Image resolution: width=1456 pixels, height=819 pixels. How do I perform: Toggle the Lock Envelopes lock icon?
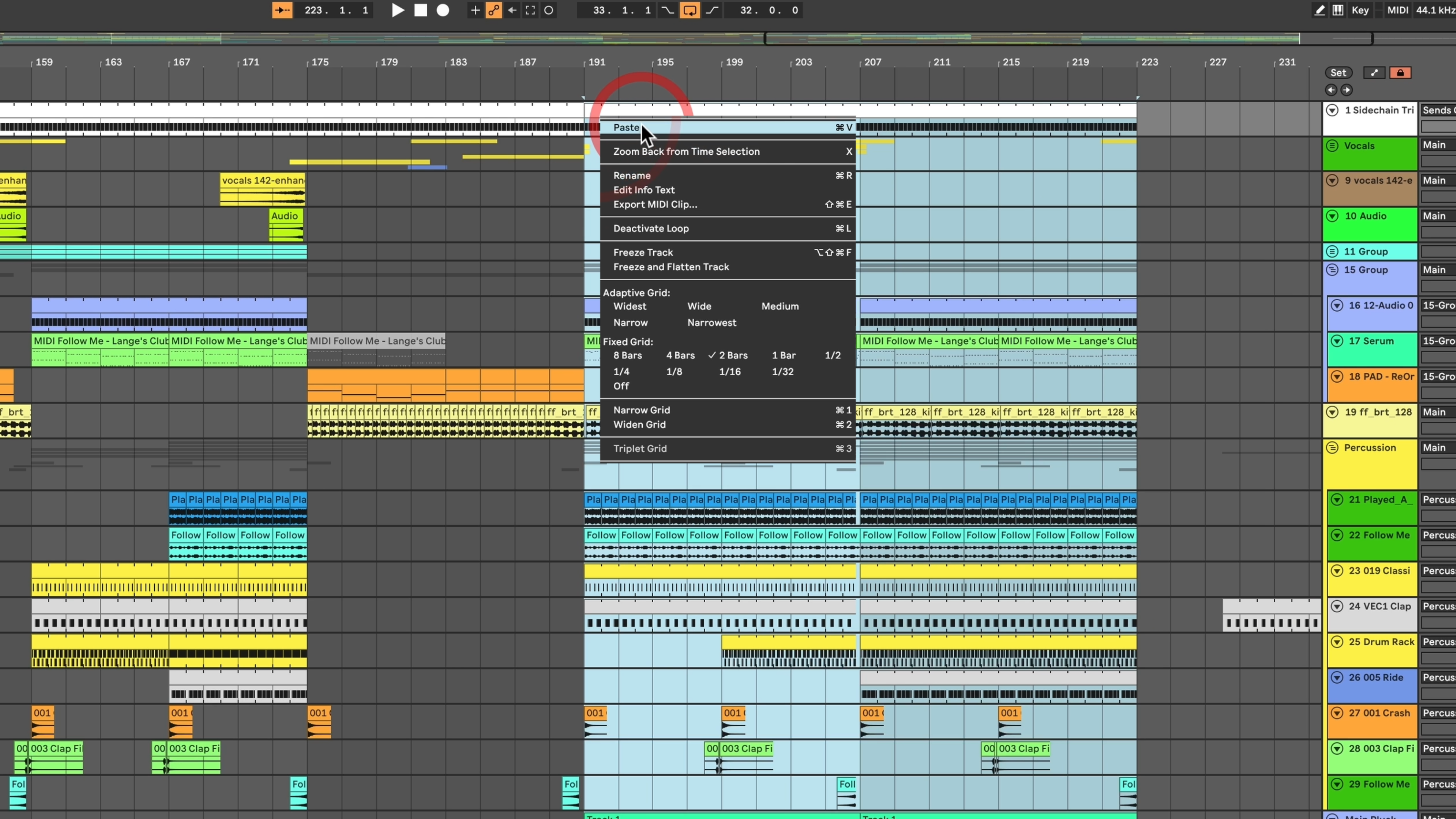click(1400, 72)
